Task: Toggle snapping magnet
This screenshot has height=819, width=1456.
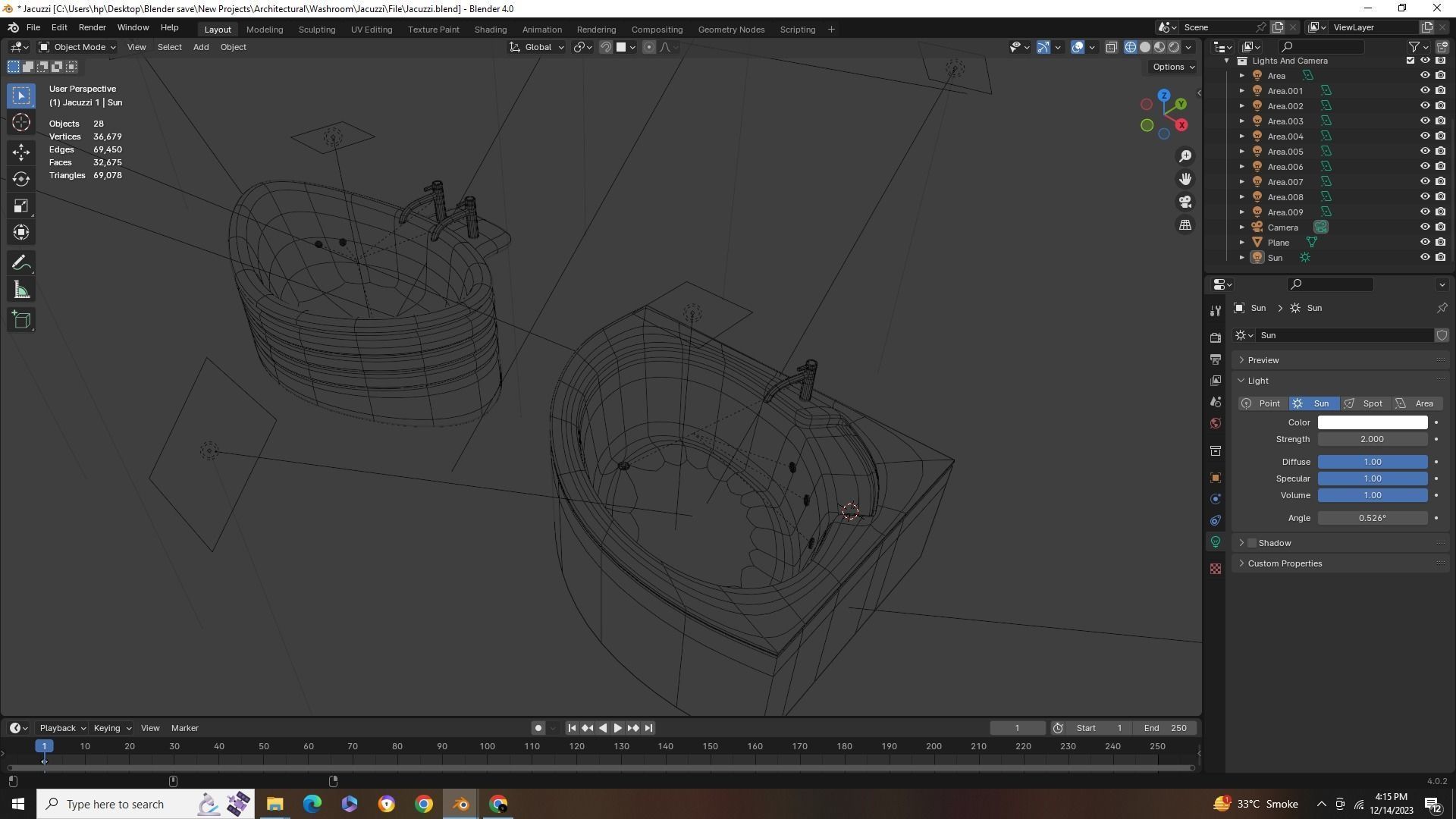Action: [606, 47]
